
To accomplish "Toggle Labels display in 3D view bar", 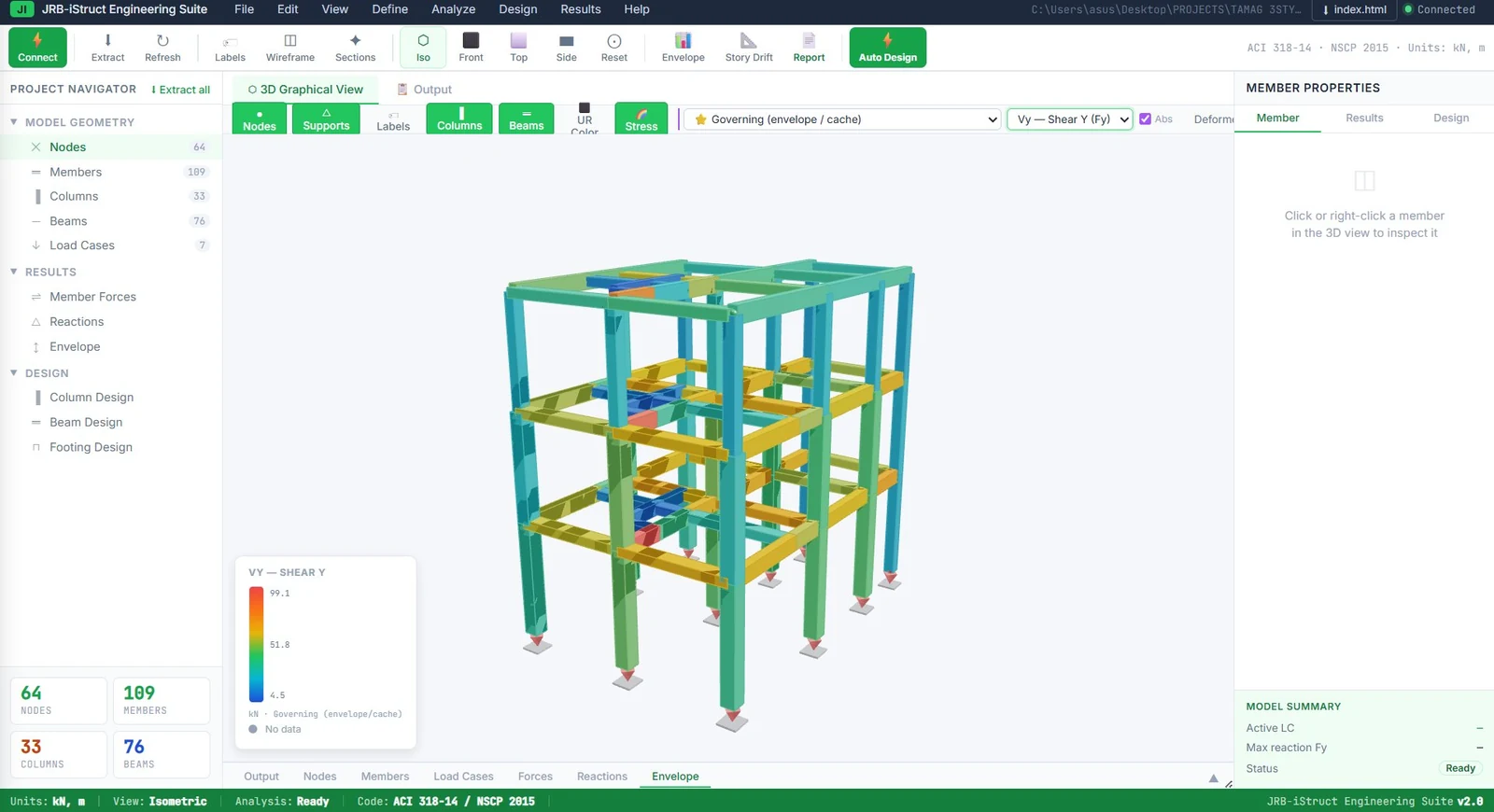I will click(393, 119).
